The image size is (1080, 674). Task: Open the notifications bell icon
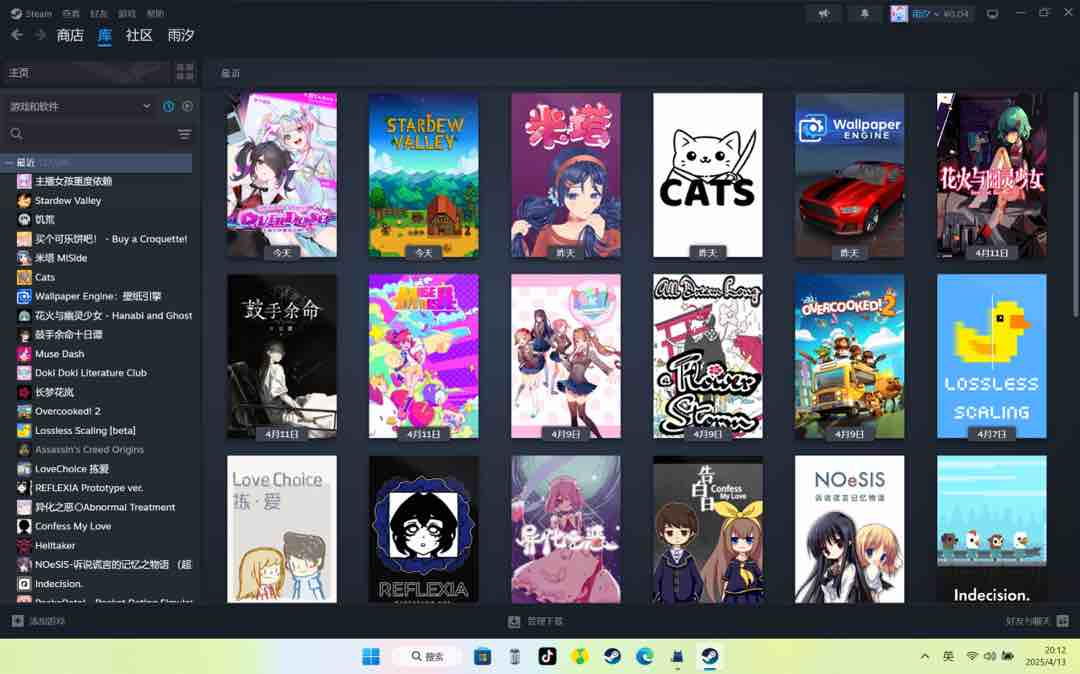tap(864, 13)
